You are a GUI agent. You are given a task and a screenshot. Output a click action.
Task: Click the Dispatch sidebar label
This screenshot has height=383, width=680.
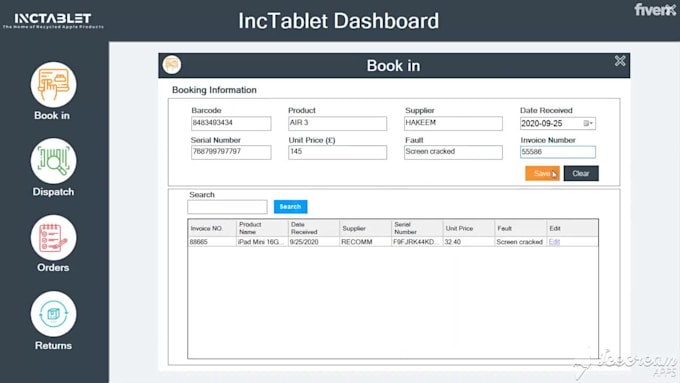tap(53, 192)
